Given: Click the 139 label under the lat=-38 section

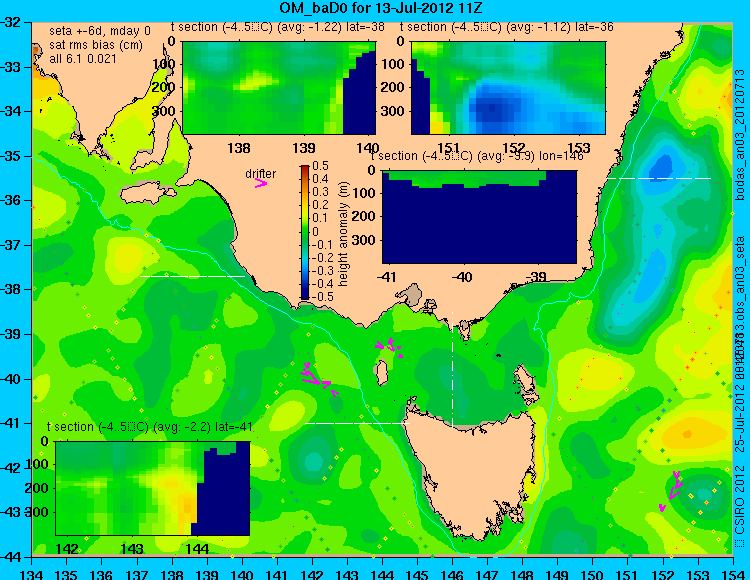Looking at the screenshot, I should (304, 148).
